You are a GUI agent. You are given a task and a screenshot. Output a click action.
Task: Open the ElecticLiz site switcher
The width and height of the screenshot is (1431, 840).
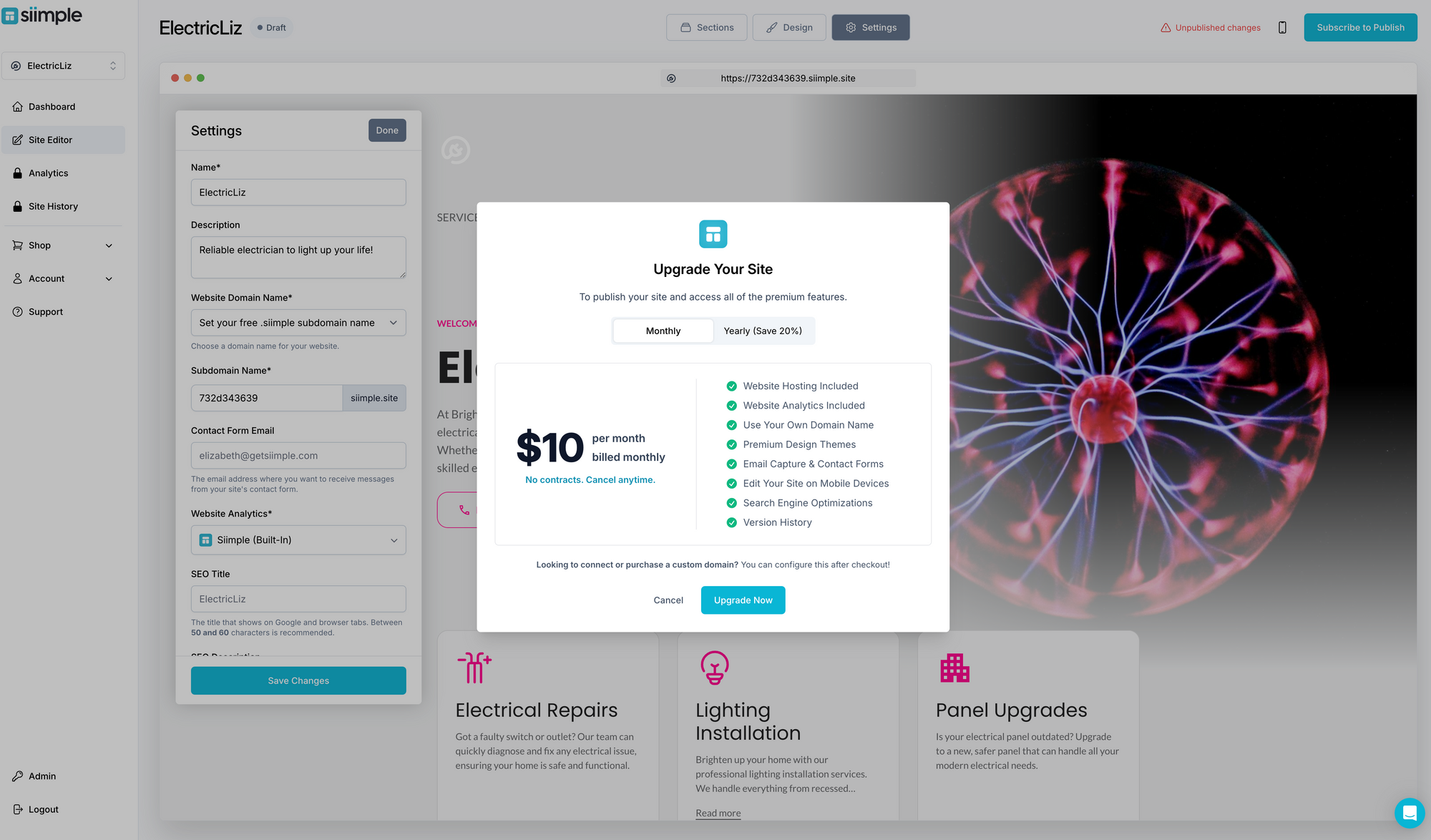pyautogui.click(x=63, y=65)
